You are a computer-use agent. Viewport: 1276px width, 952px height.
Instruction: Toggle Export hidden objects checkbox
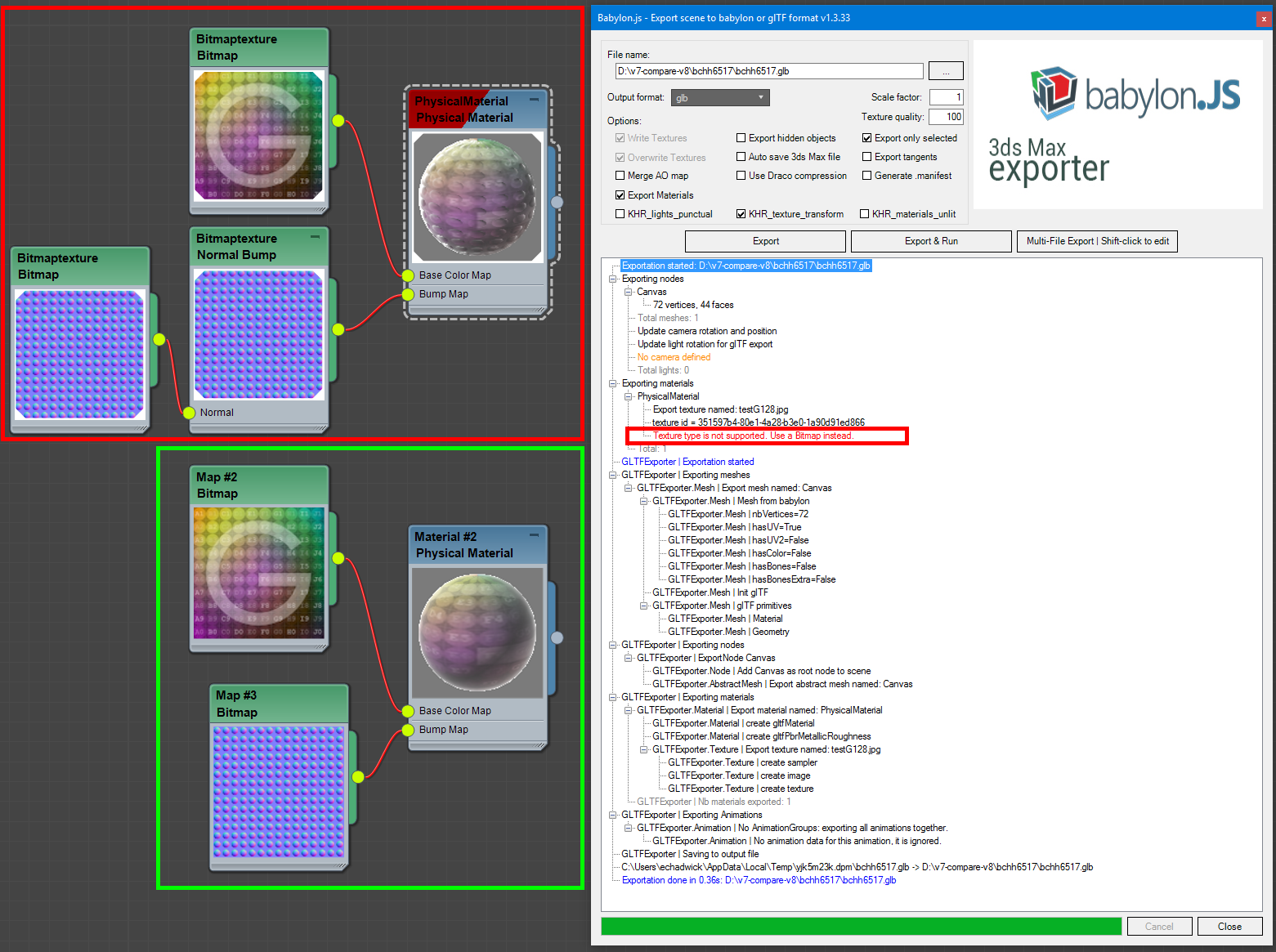click(741, 138)
